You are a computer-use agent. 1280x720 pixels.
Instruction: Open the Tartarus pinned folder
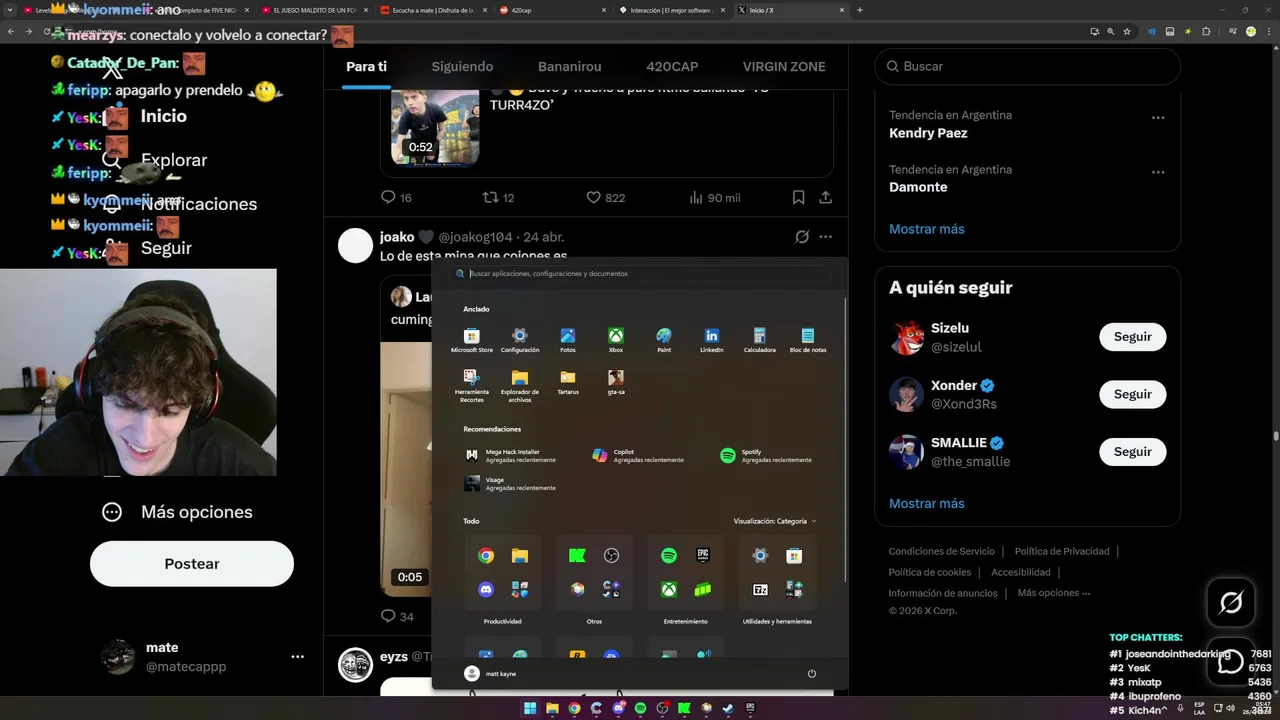tap(567, 382)
